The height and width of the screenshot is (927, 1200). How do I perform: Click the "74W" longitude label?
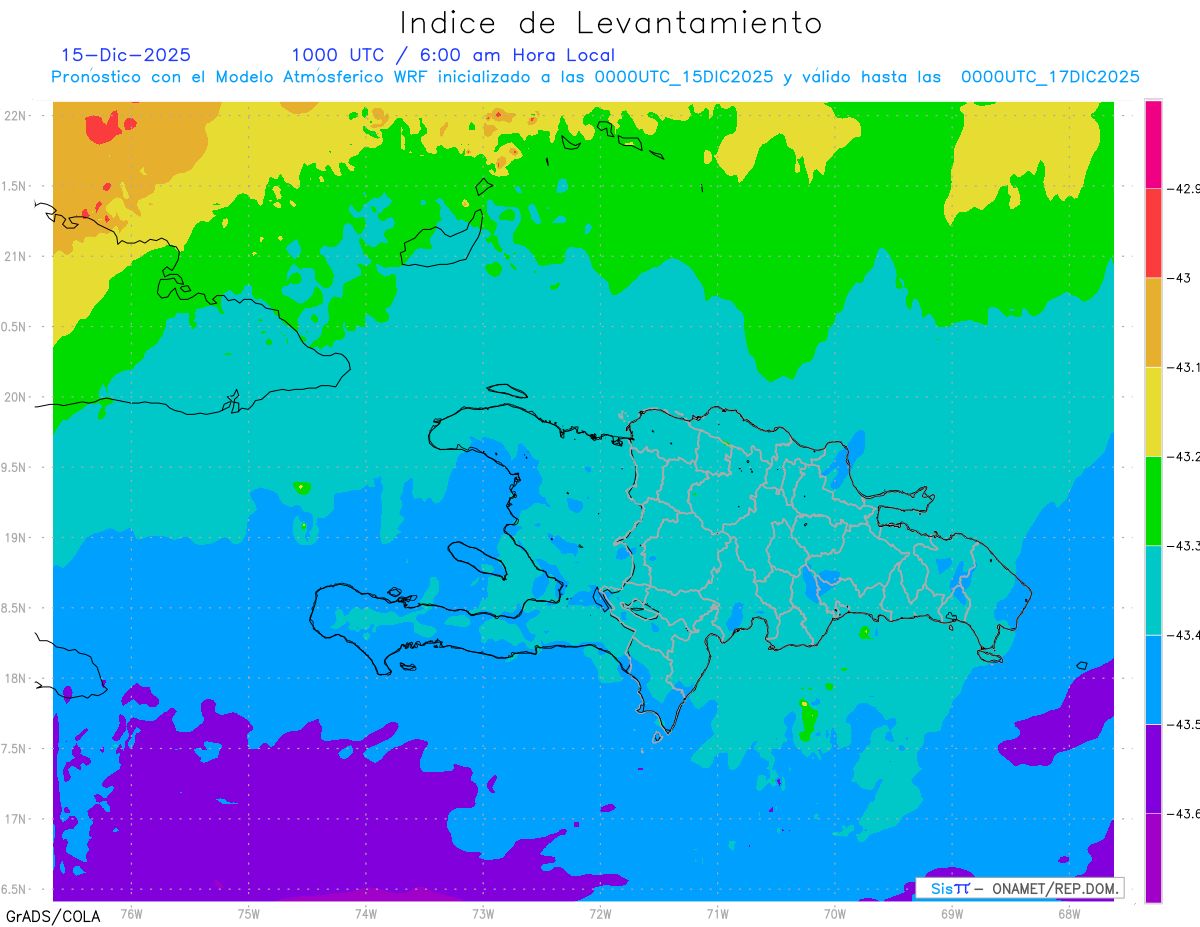point(366,914)
